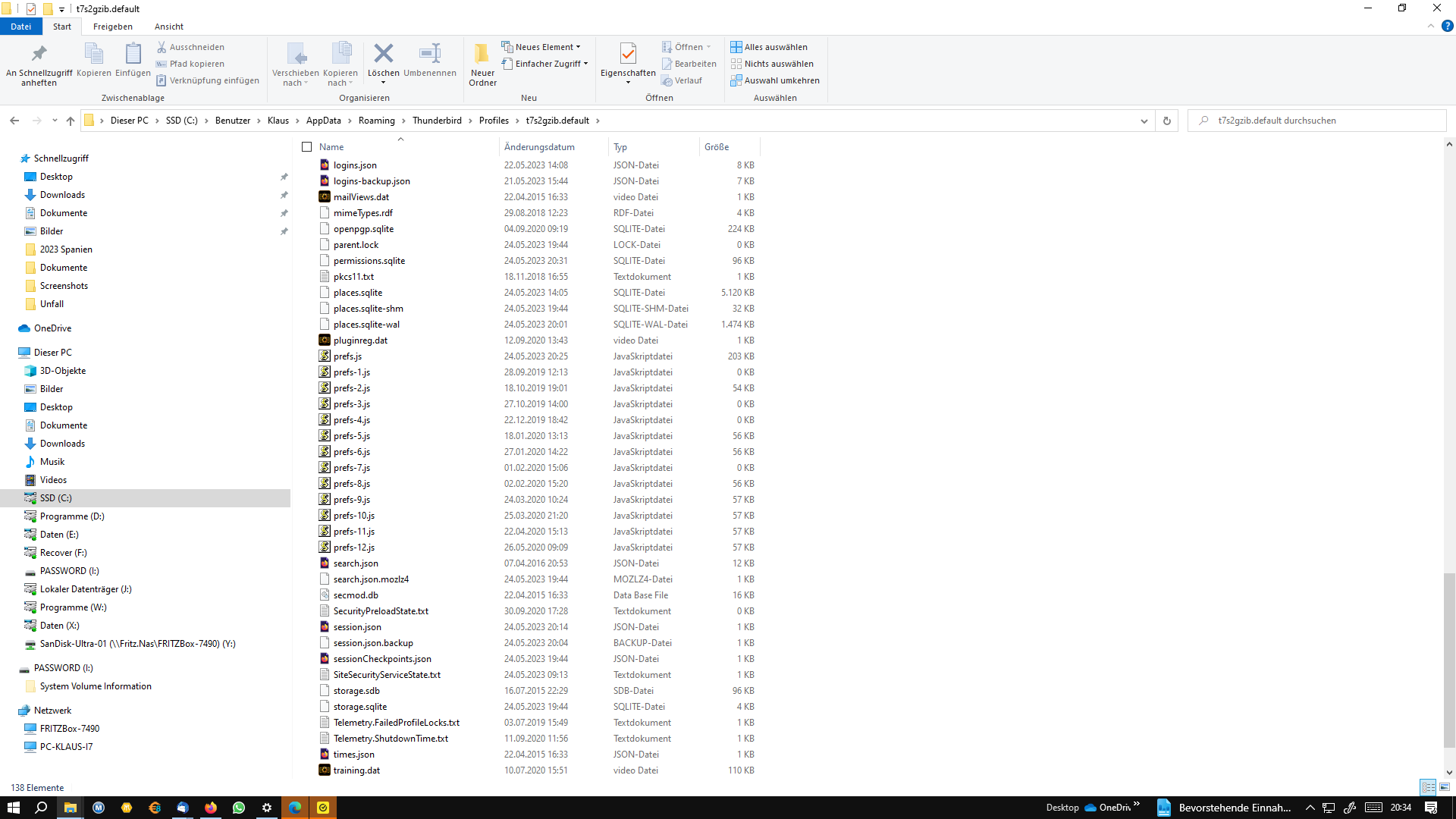The height and width of the screenshot is (819, 1456).
Task: Click the search box for t7s2gzib.default
Action: coord(1319,121)
